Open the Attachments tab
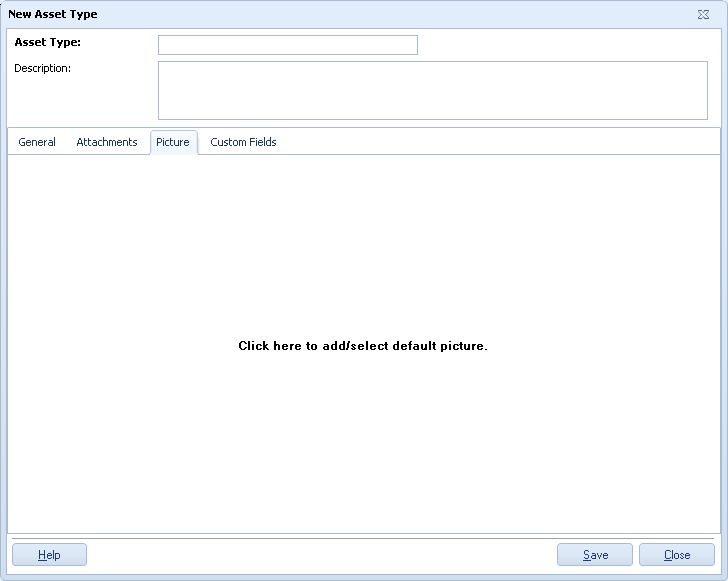 tap(107, 142)
